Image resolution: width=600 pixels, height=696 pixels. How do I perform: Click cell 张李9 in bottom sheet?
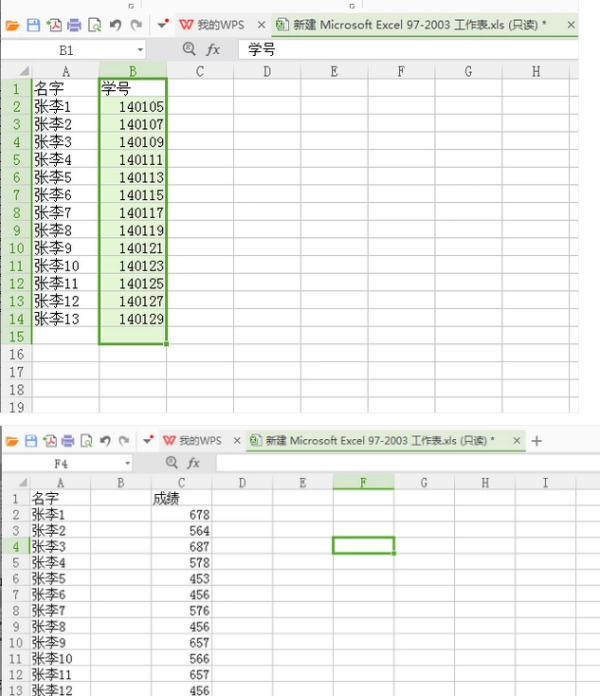pyautogui.click(x=60, y=643)
